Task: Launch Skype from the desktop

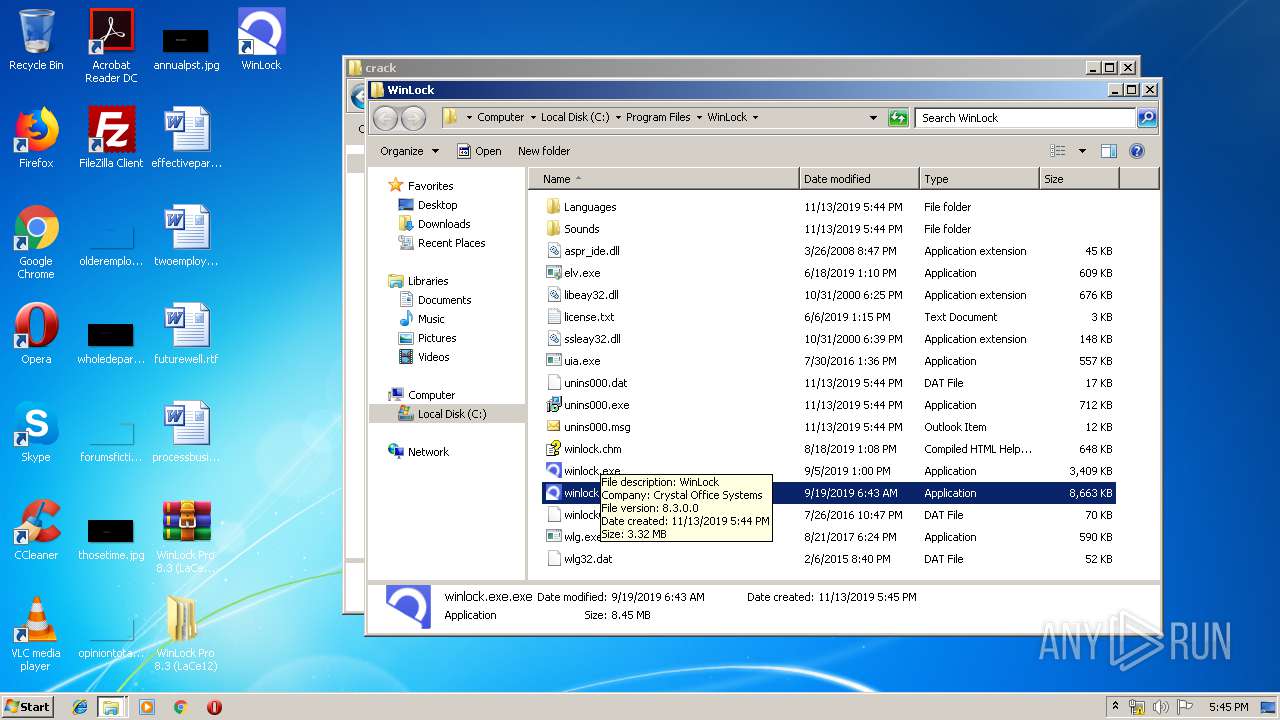Action: [x=36, y=432]
